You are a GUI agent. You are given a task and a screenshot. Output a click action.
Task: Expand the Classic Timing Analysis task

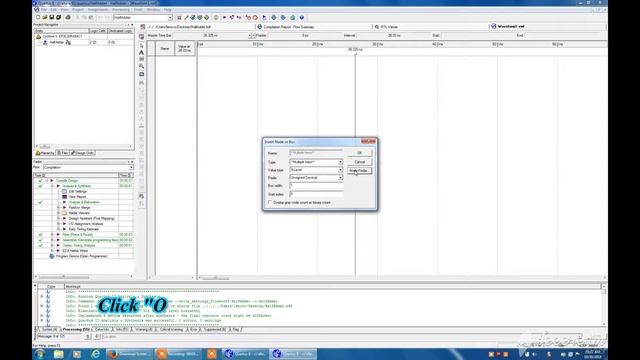click(52, 245)
